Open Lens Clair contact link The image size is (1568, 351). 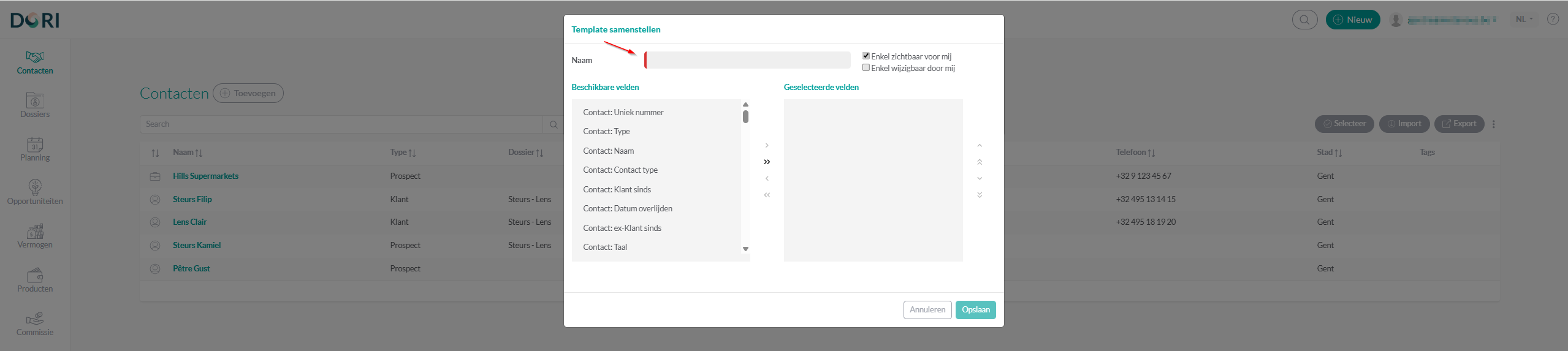189,222
